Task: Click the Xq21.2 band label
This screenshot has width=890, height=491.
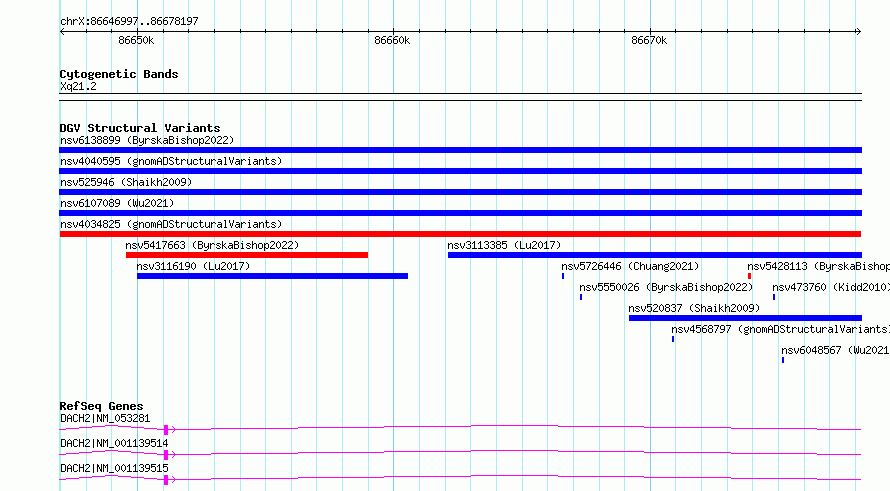Action: point(78,86)
